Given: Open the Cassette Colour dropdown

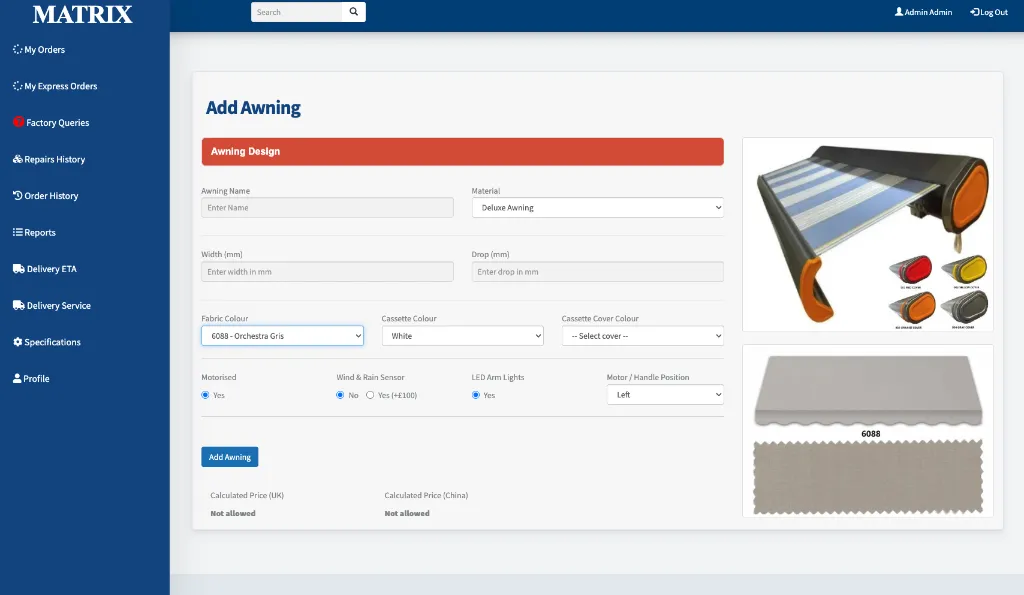Looking at the screenshot, I should (462, 336).
